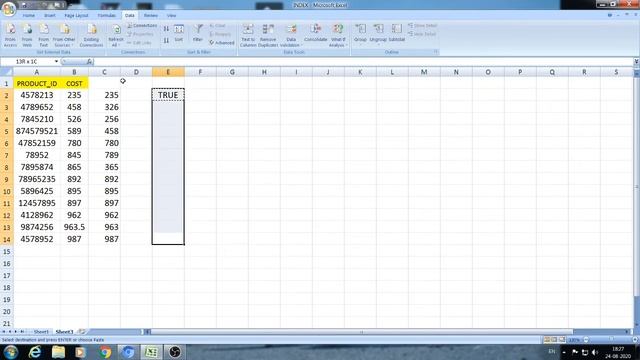Open OBS Studio from taskbar
The image size is (640, 360).
(x=175, y=351)
